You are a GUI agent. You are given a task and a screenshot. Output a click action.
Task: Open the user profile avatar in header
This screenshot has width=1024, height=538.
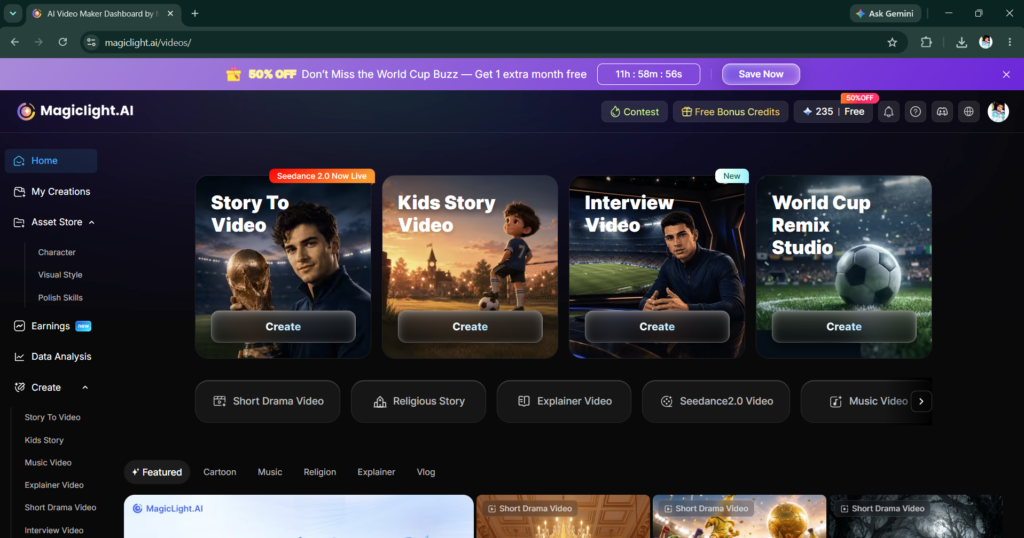point(998,112)
